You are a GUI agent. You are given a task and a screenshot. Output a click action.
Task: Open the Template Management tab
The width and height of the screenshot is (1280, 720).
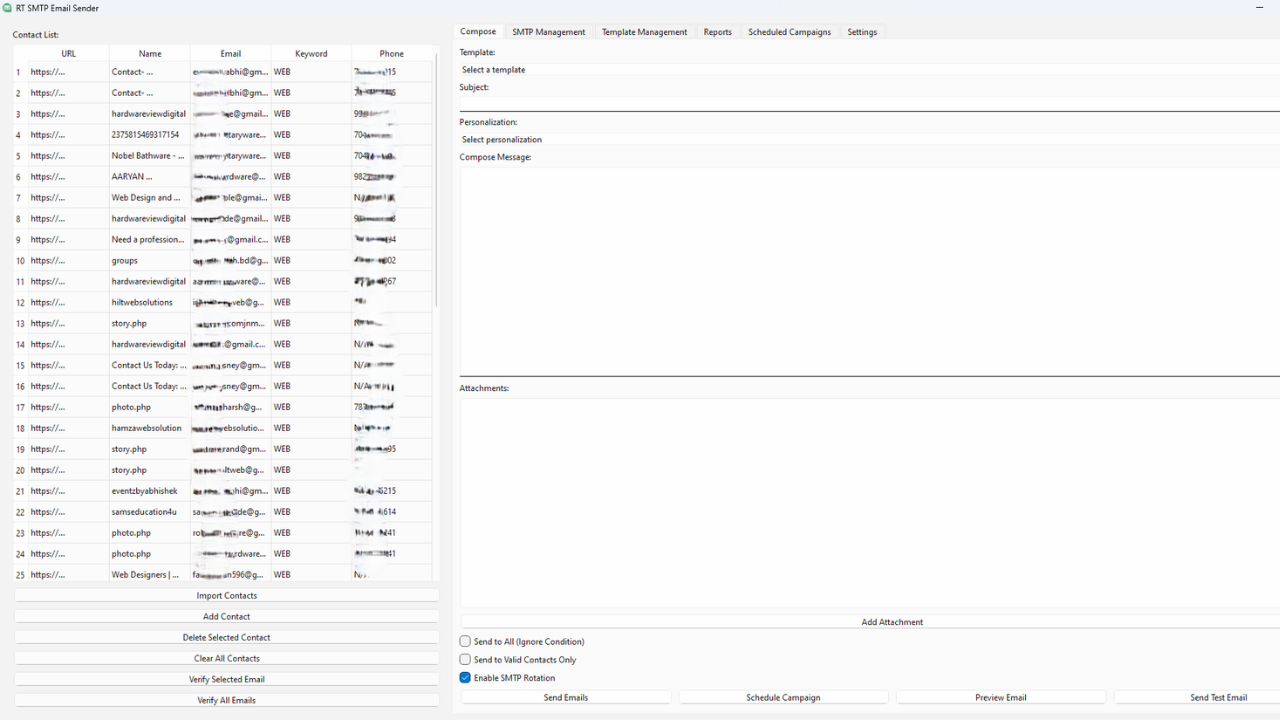(x=644, y=31)
